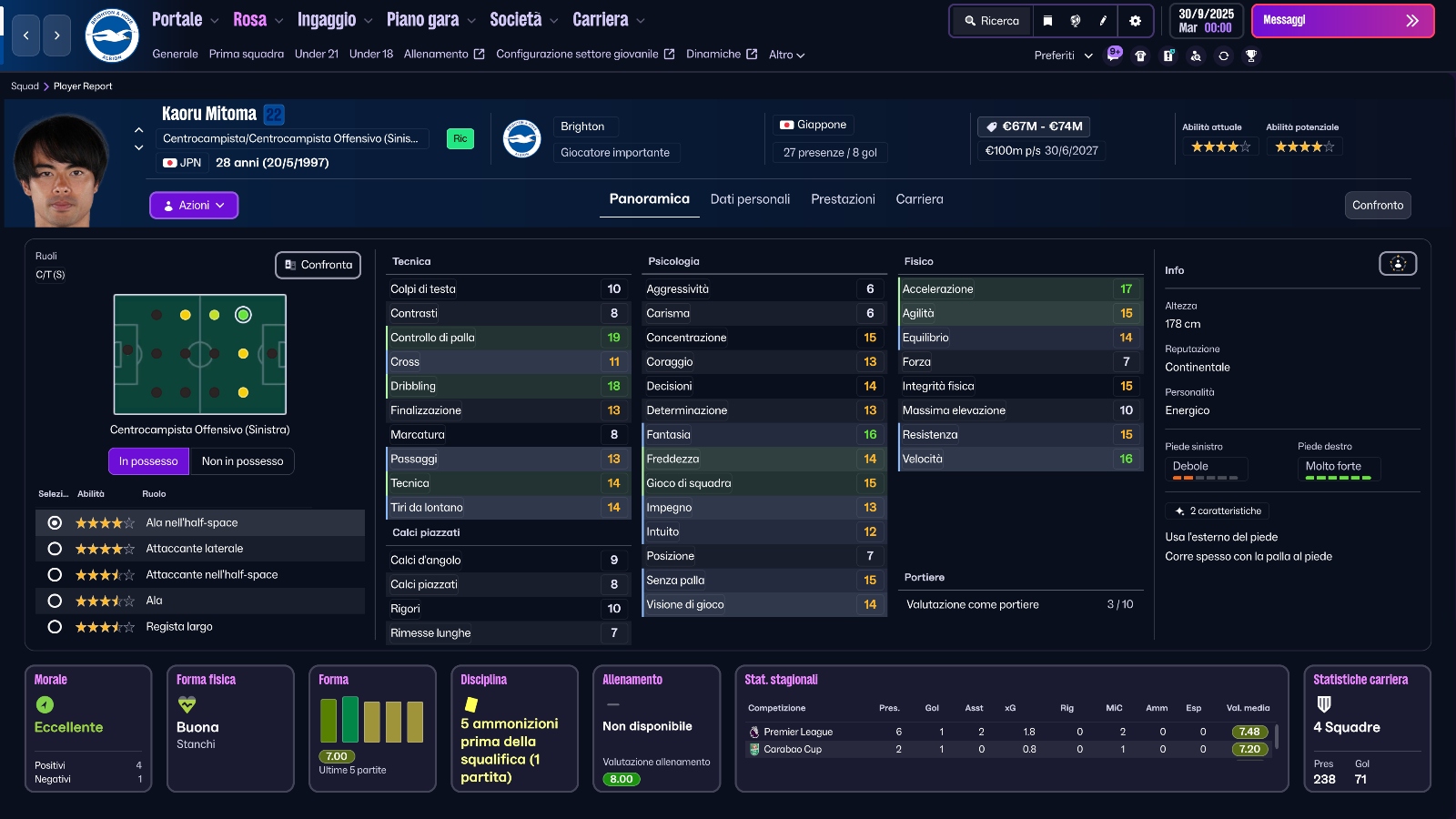Open the trophy shortcut icon
The height and width of the screenshot is (819, 1456).
1251,56
